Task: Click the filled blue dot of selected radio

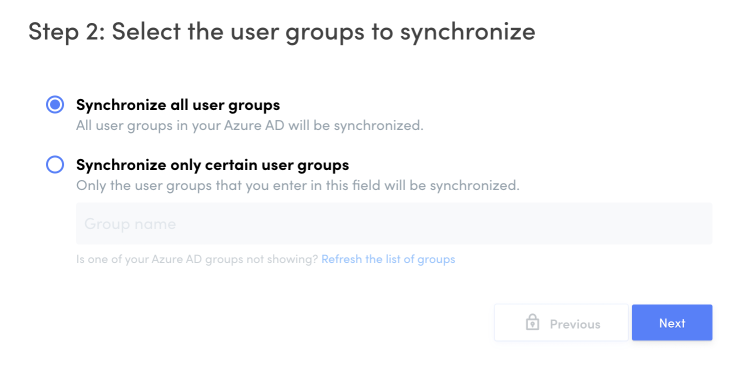Action: [x=55, y=105]
